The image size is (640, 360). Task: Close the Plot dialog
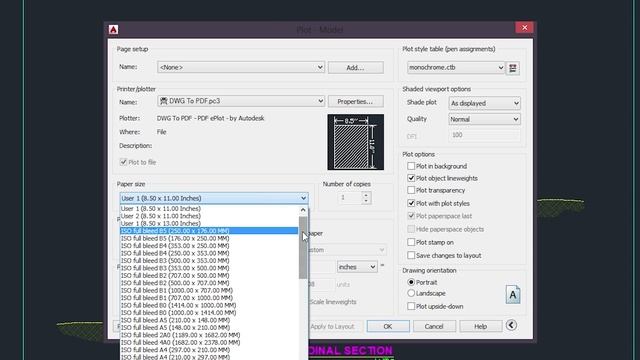click(524, 27)
